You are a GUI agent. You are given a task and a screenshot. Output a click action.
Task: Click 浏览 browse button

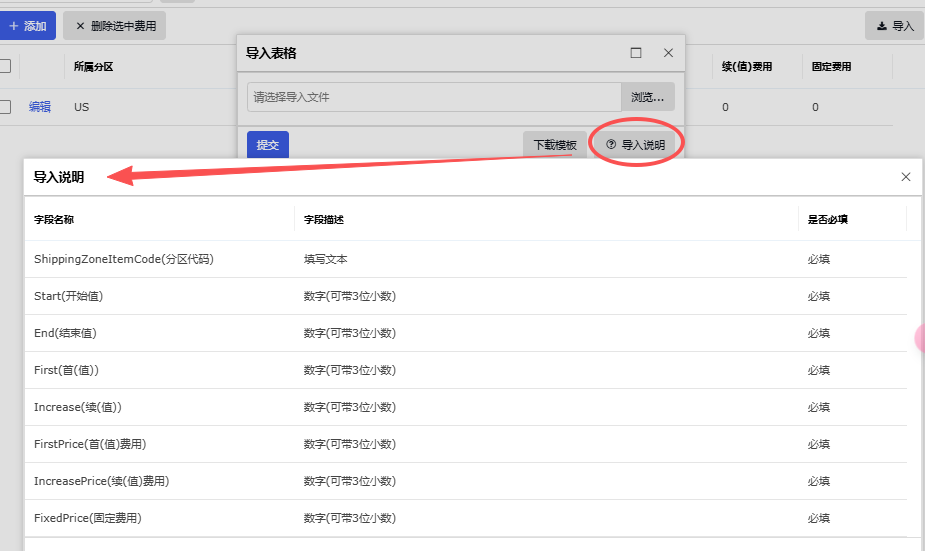(647, 97)
